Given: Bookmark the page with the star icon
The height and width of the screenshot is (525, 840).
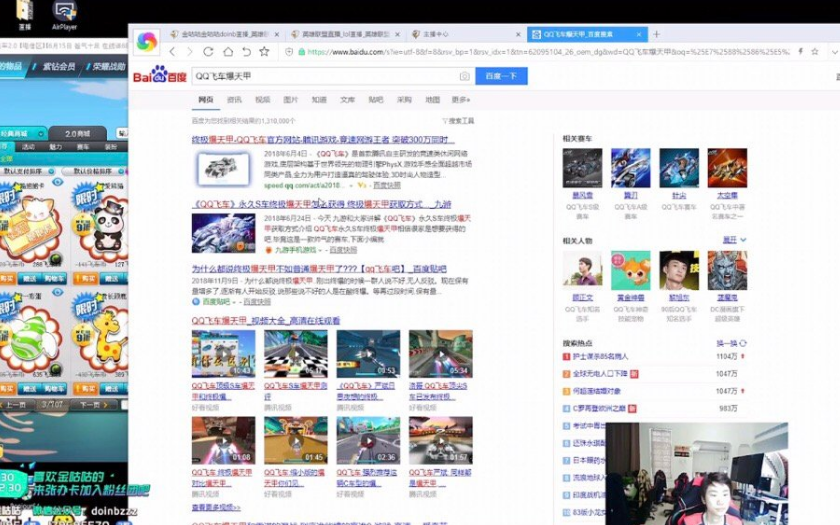Looking at the screenshot, I should click(x=264, y=51).
